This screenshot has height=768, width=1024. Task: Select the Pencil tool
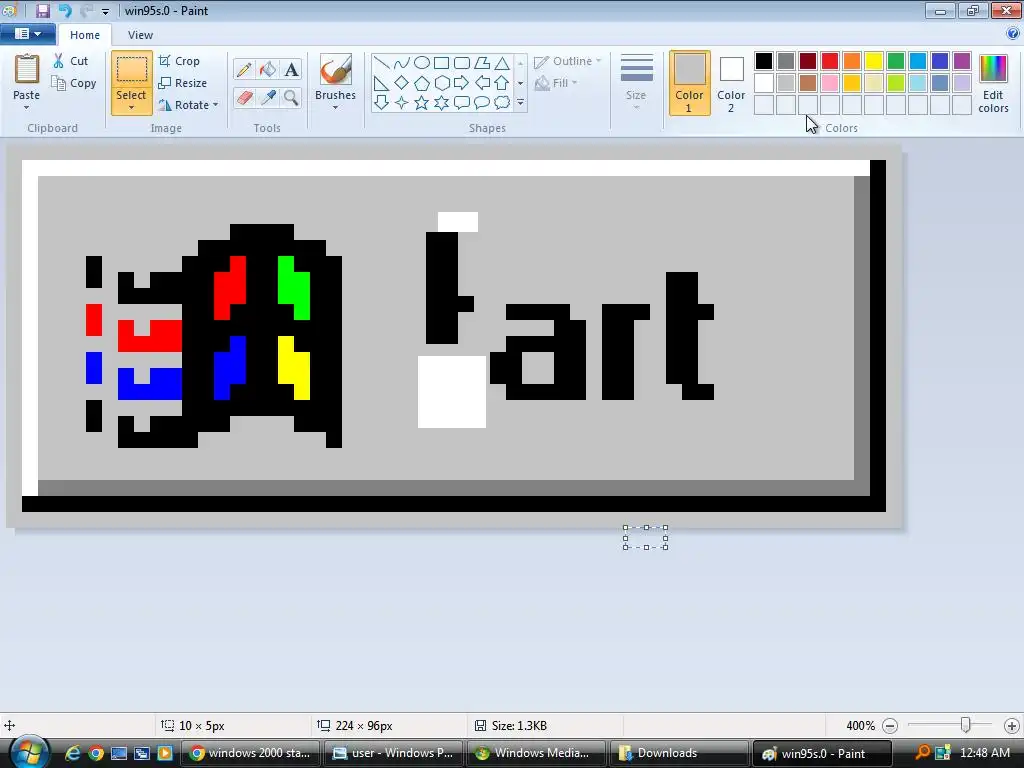pyautogui.click(x=244, y=69)
